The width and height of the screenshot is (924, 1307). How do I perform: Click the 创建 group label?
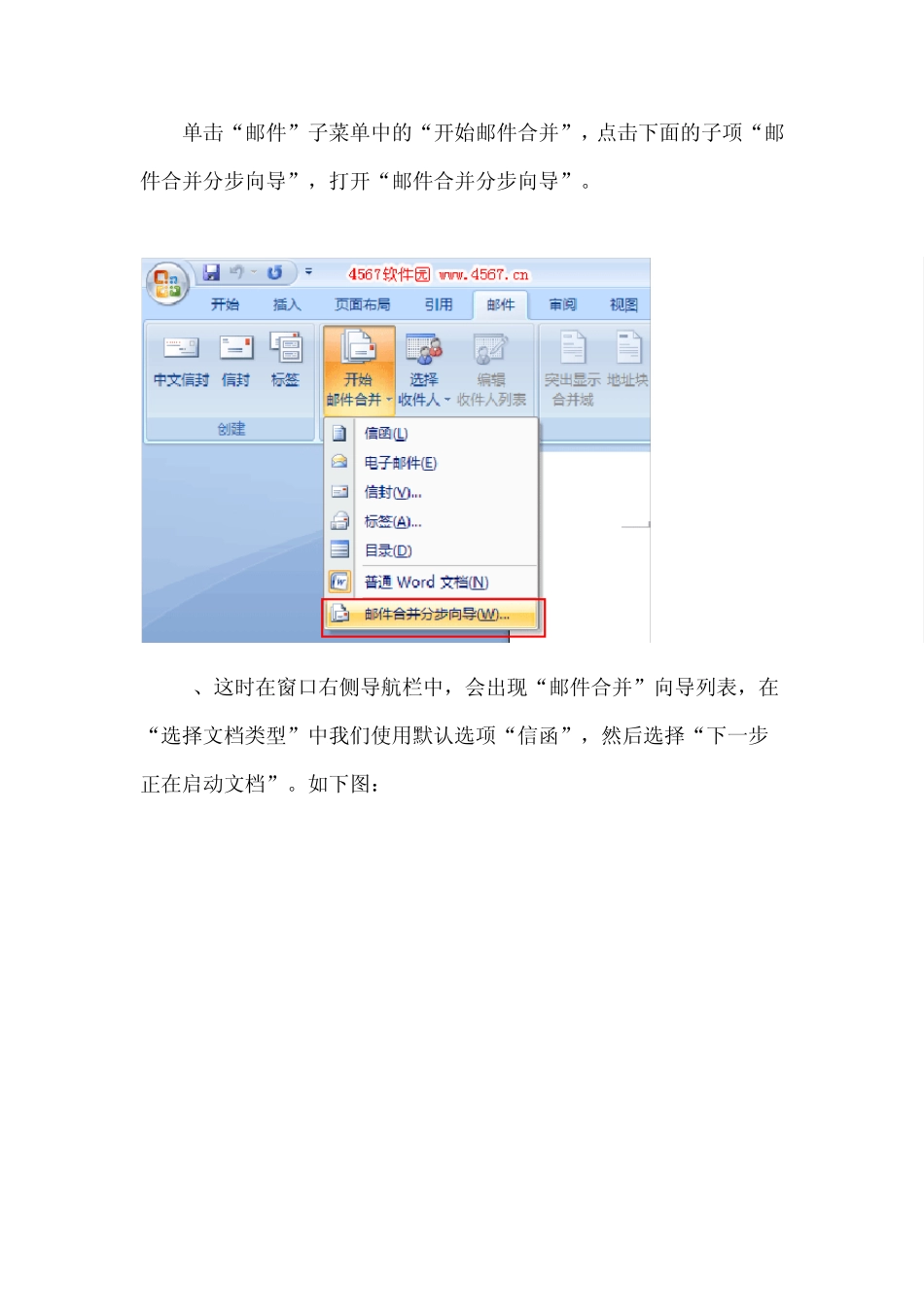231,429
